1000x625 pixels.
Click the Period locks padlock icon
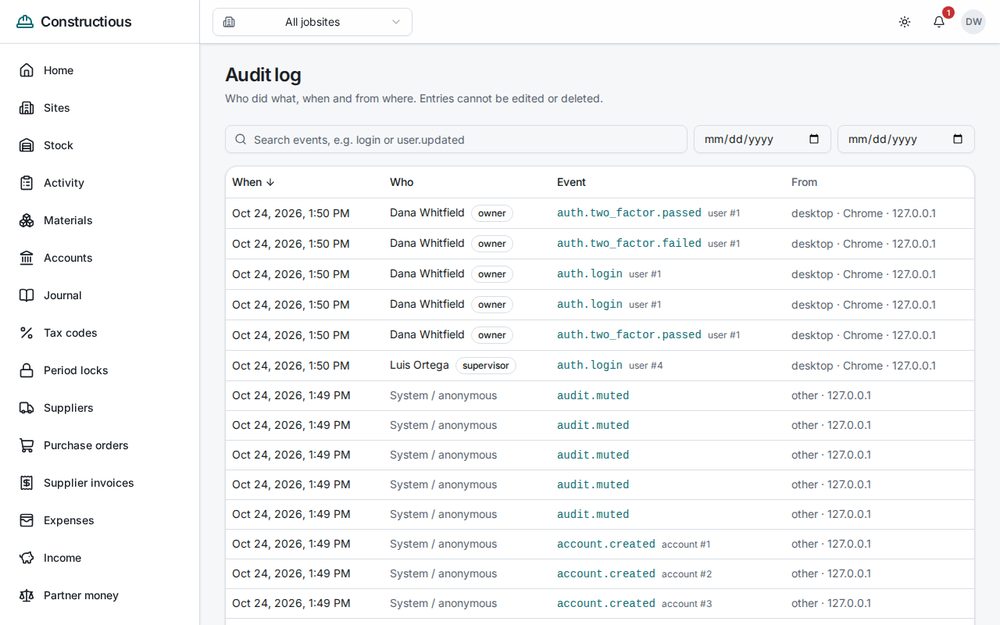click(x=26, y=371)
